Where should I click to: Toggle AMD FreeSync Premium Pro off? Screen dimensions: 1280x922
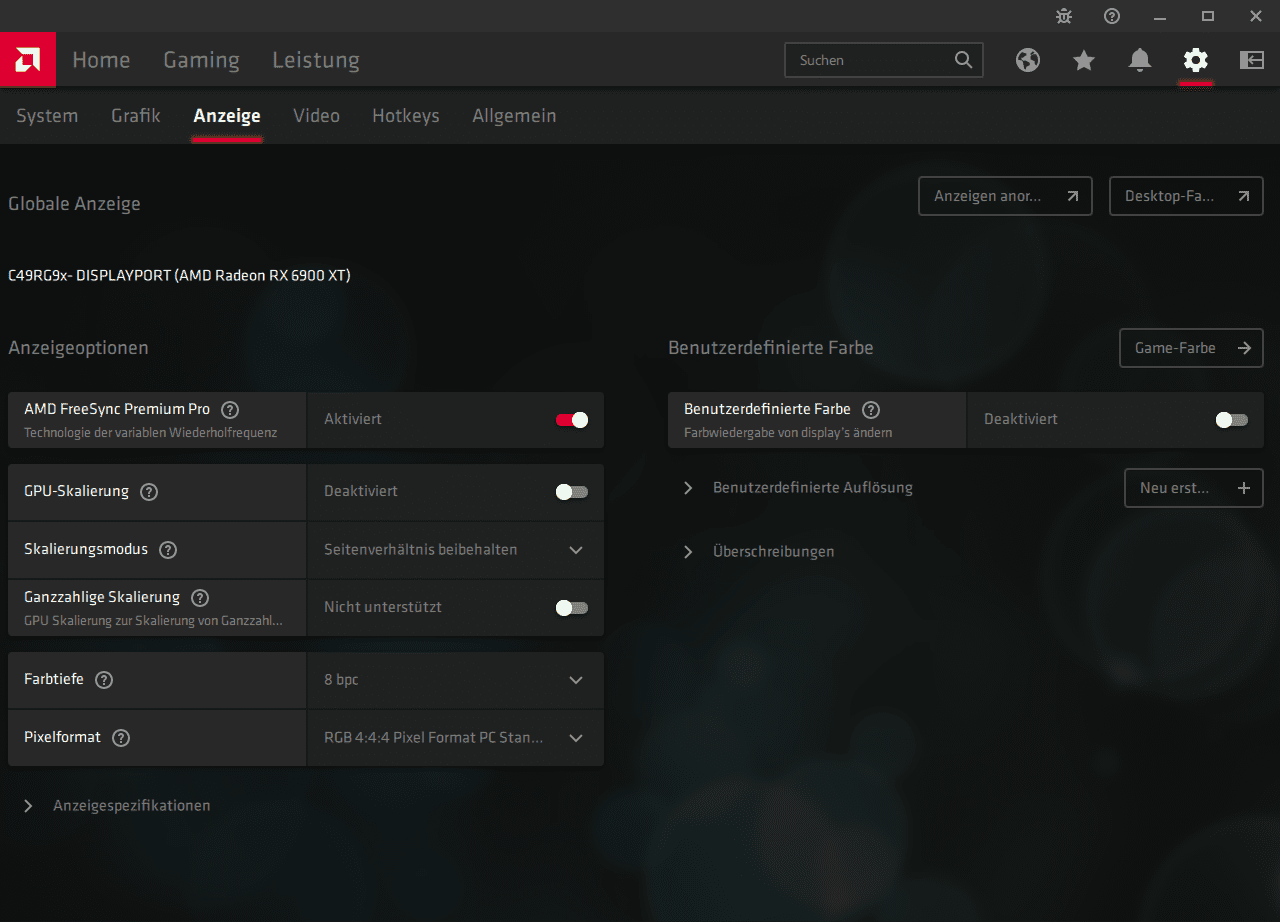(x=572, y=420)
